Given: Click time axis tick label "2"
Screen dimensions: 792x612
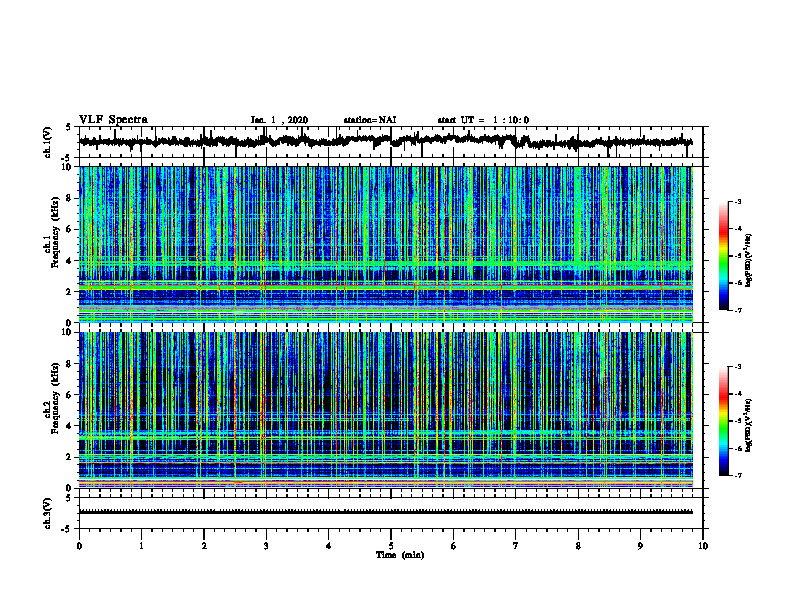Looking at the screenshot, I should 204,546.
